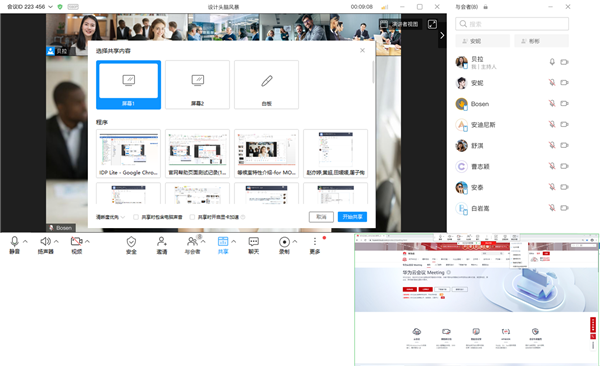This screenshot has width=600, height=366.
Task: Open the 安全 shield security icon
Action: pos(131,242)
